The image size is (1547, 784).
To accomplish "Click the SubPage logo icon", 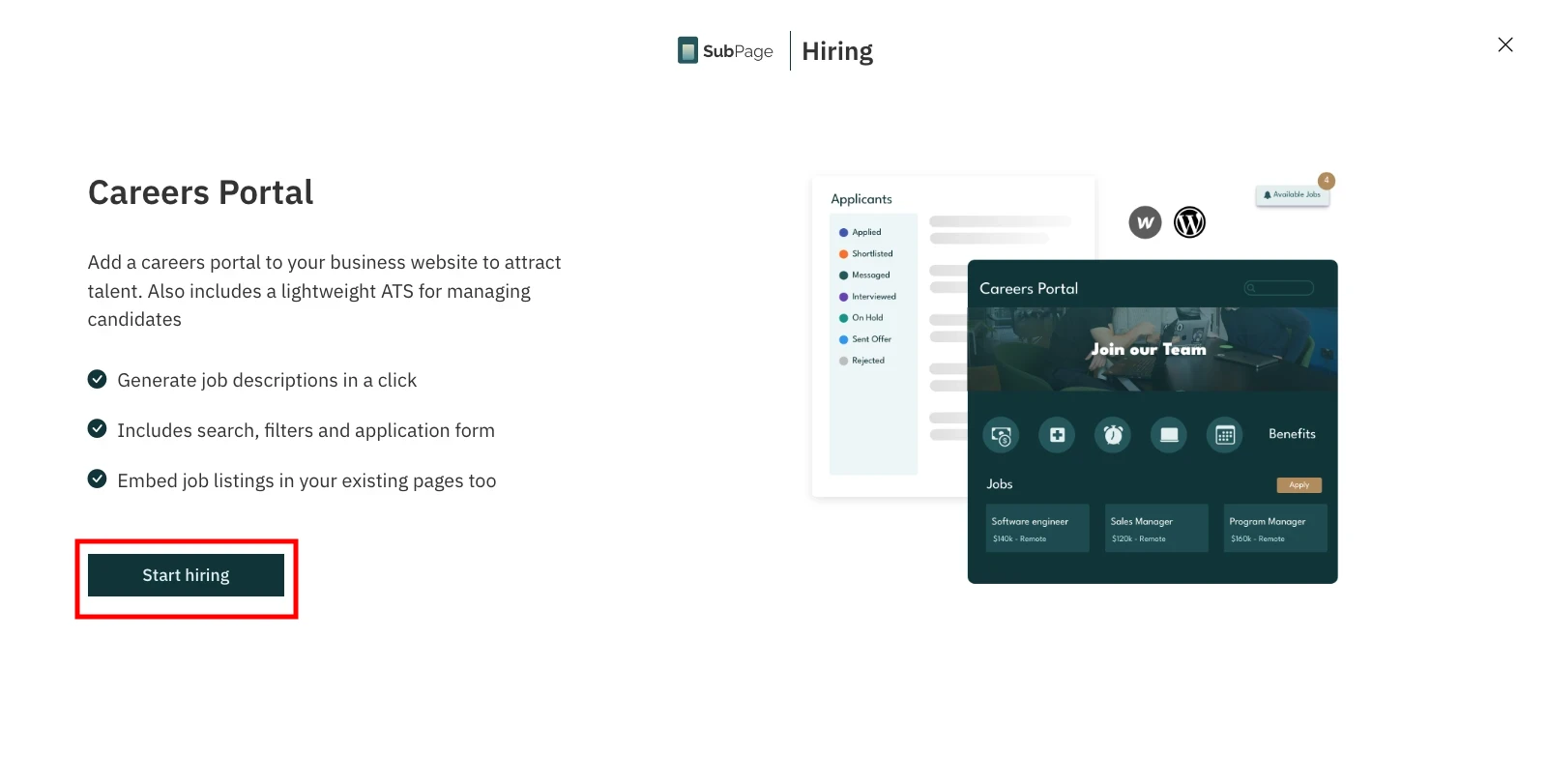I will click(x=687, y=50).
